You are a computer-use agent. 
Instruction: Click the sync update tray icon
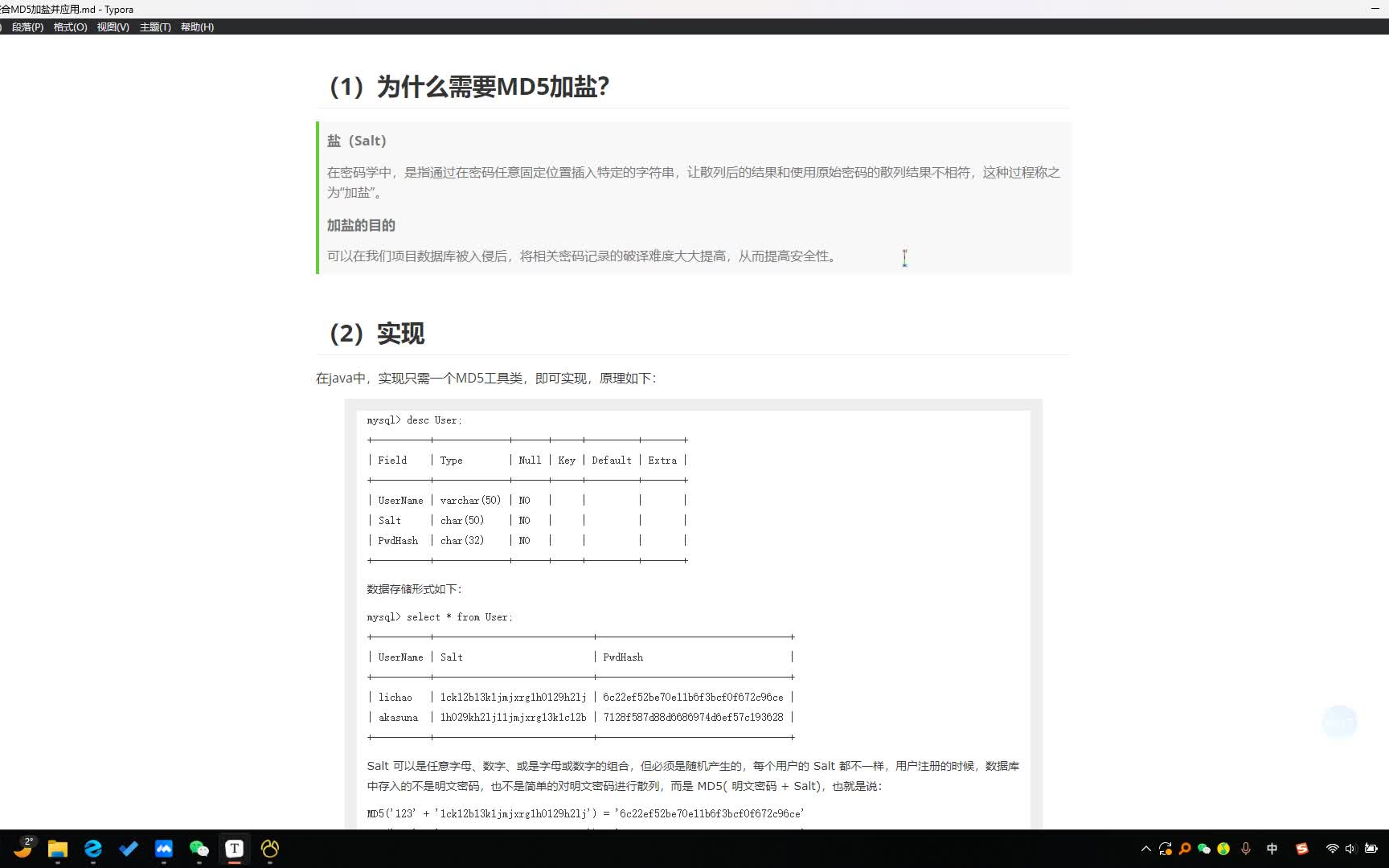click(x=1166, y=849)
